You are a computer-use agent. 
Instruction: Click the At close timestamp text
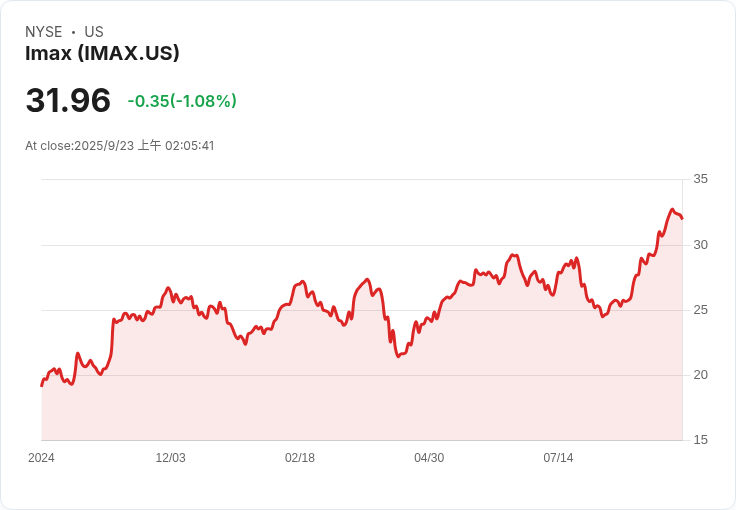pyautogui.click(x=120, y=145)
